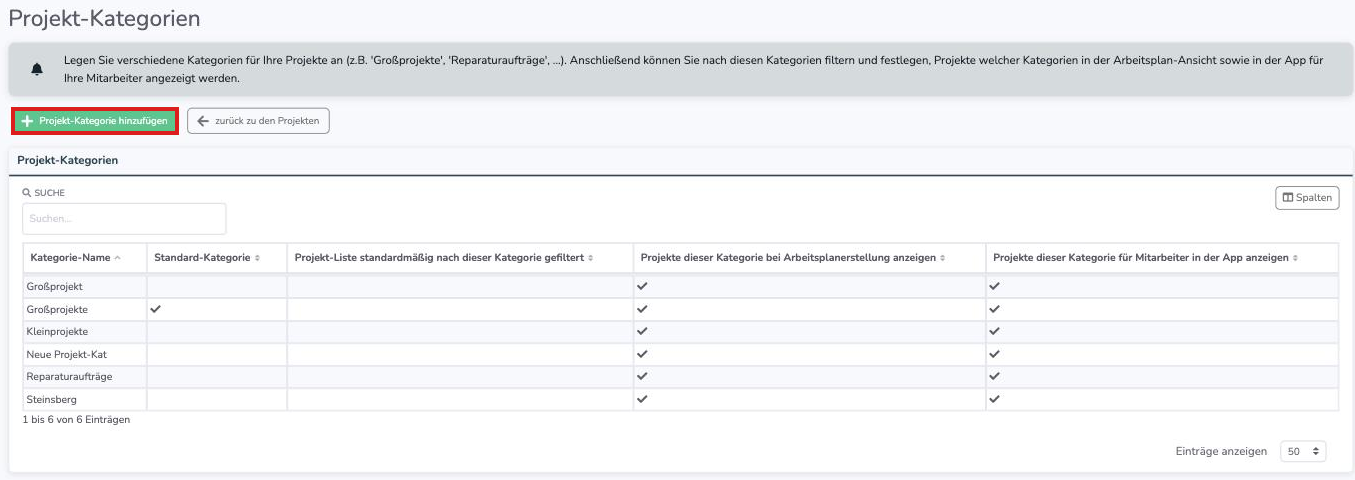Click App-anzeigen checkmark in Steinsberg row
Viewport: 1355px width, 480px height.
(x=994, y=399)
